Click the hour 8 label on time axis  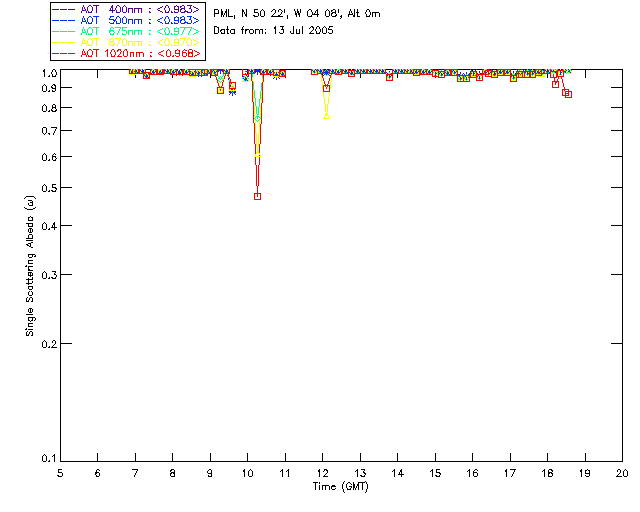(x=173, y=473)
